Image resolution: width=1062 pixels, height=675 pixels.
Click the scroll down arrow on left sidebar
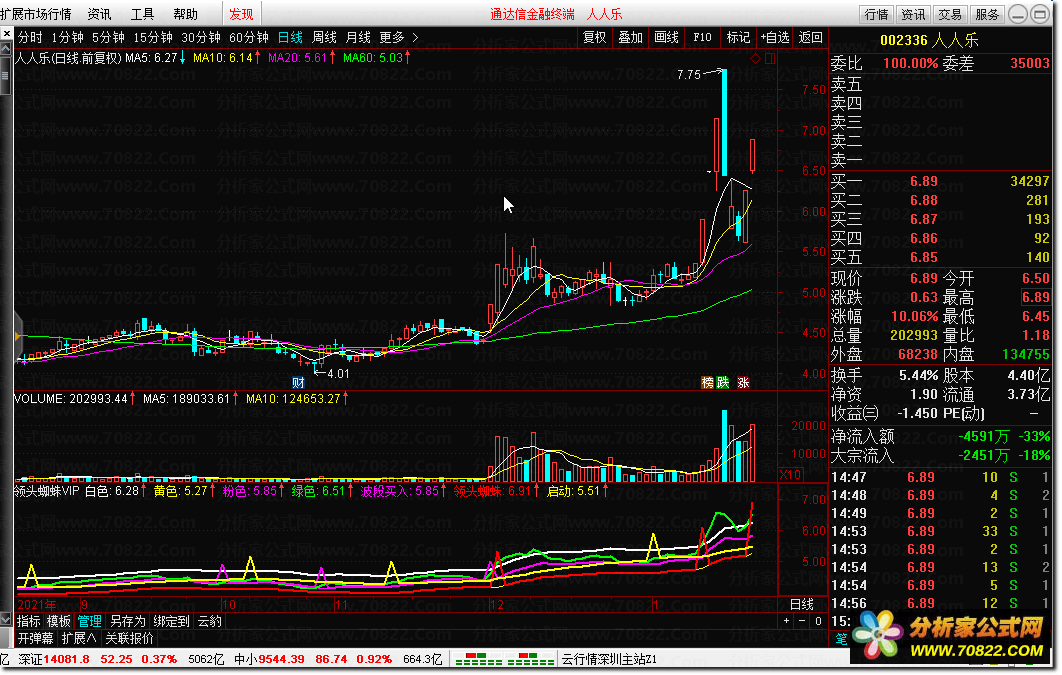(5, 619)
